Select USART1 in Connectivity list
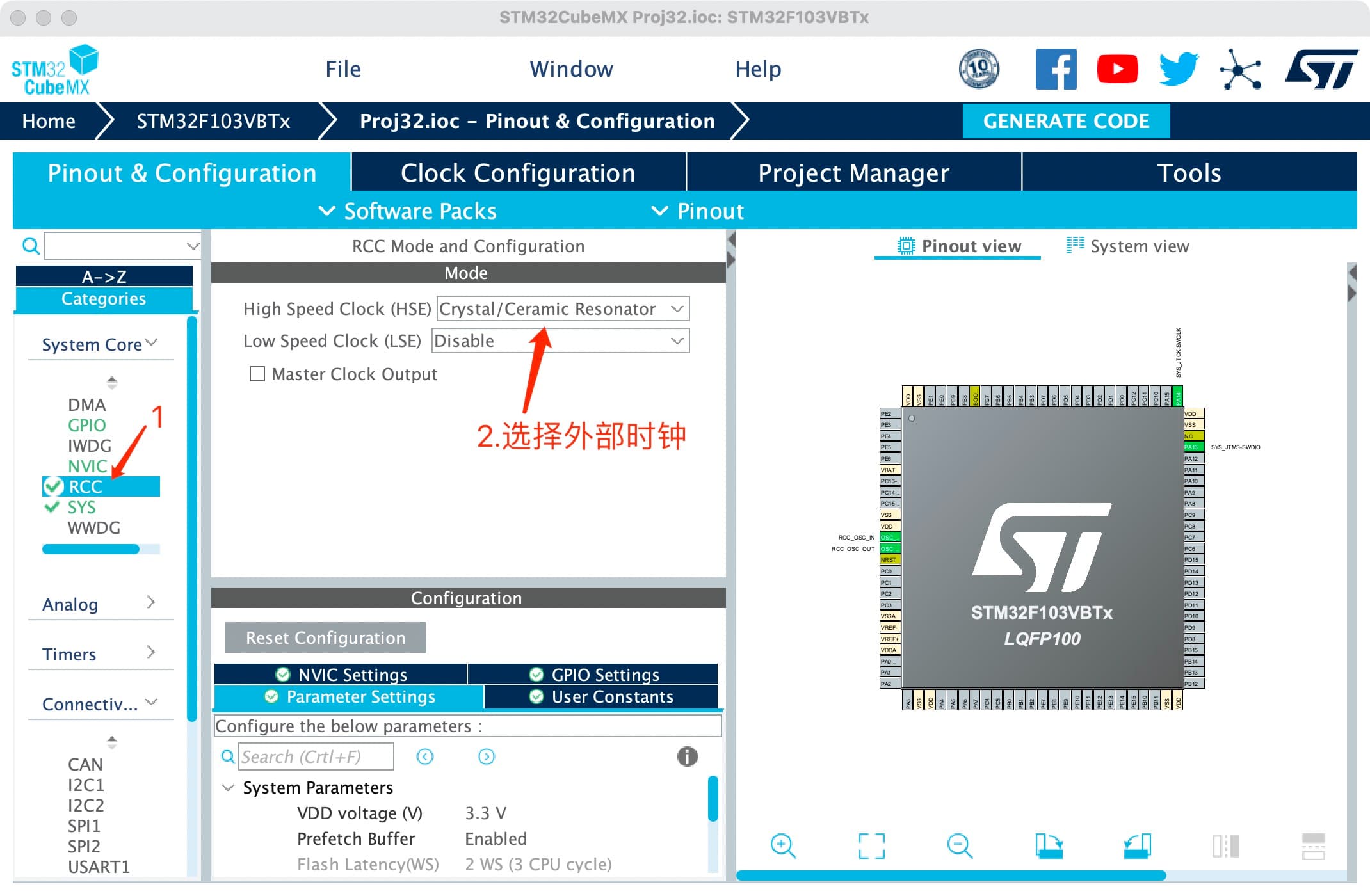 (99, 867)
